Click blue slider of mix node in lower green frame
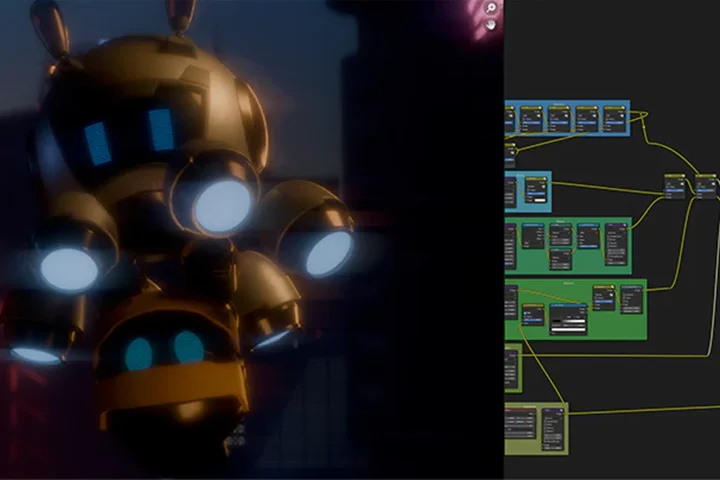 (x=604, y=302)
